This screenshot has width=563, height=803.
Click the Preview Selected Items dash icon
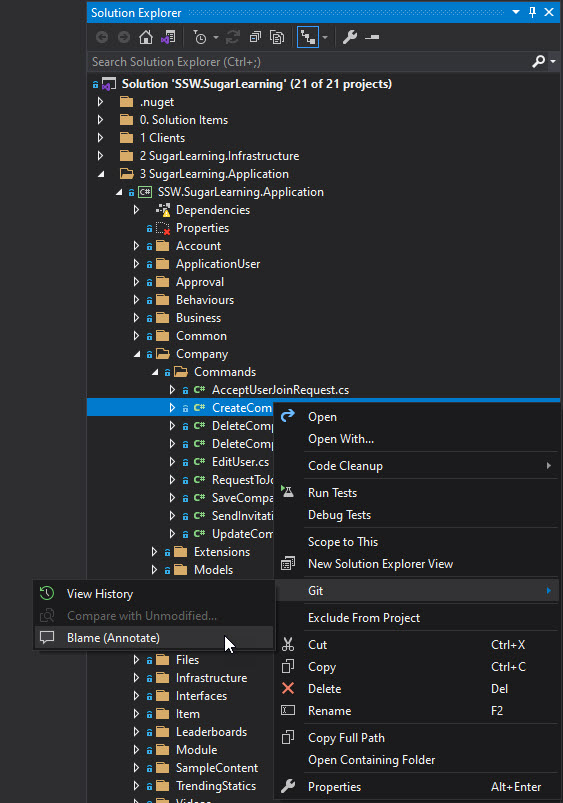tap(372, 37)
